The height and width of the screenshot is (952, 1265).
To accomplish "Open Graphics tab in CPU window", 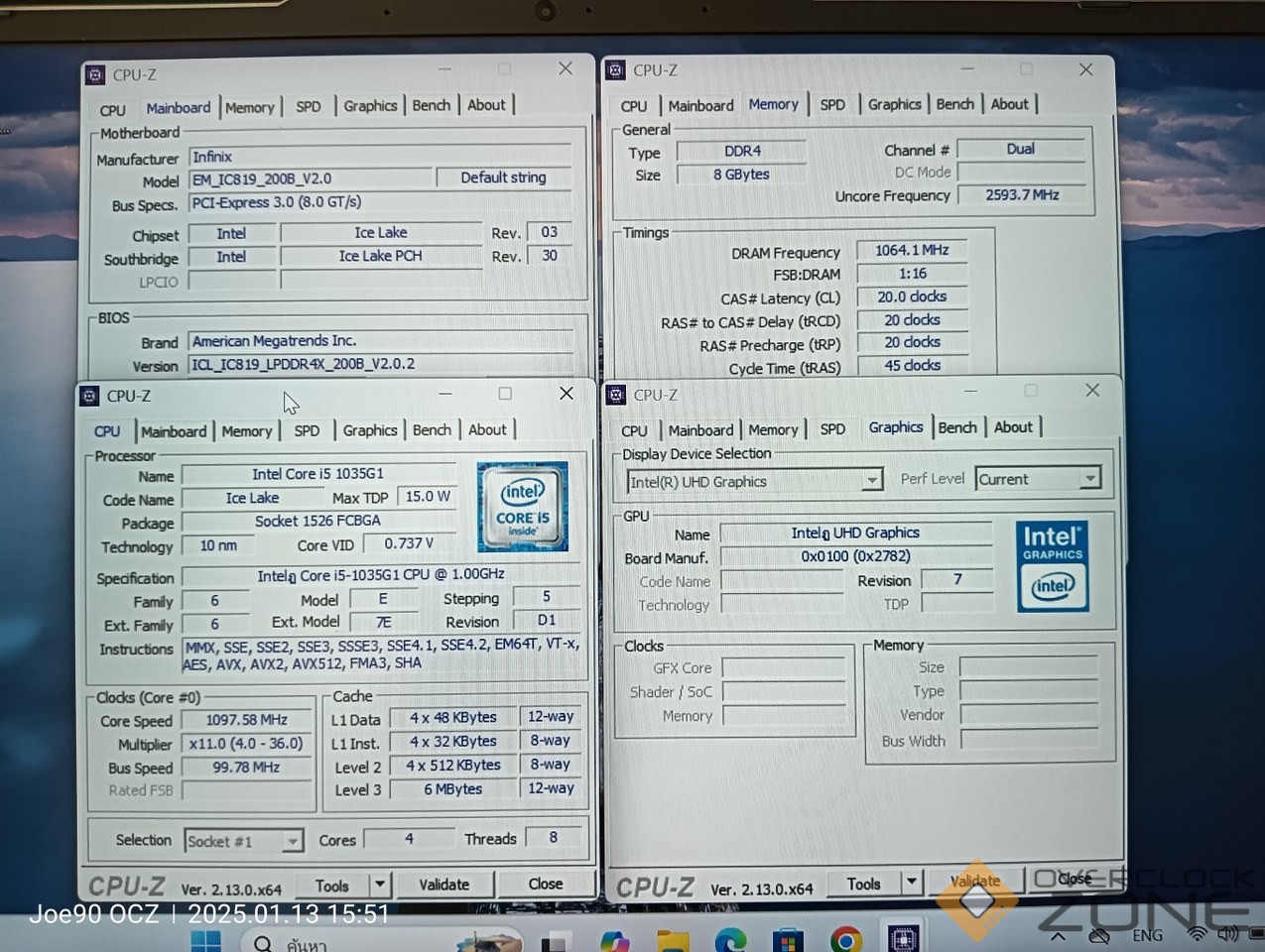I will click(370, 430).
